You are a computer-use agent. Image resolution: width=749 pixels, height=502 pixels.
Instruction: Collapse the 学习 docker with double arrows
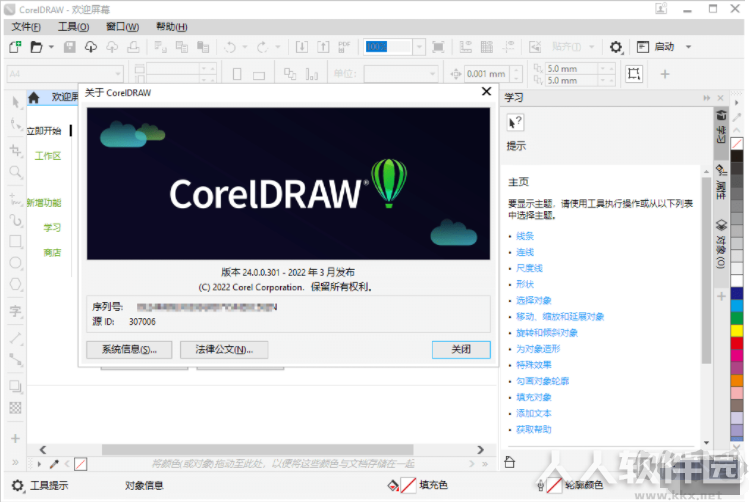click(x=706, y=98)
